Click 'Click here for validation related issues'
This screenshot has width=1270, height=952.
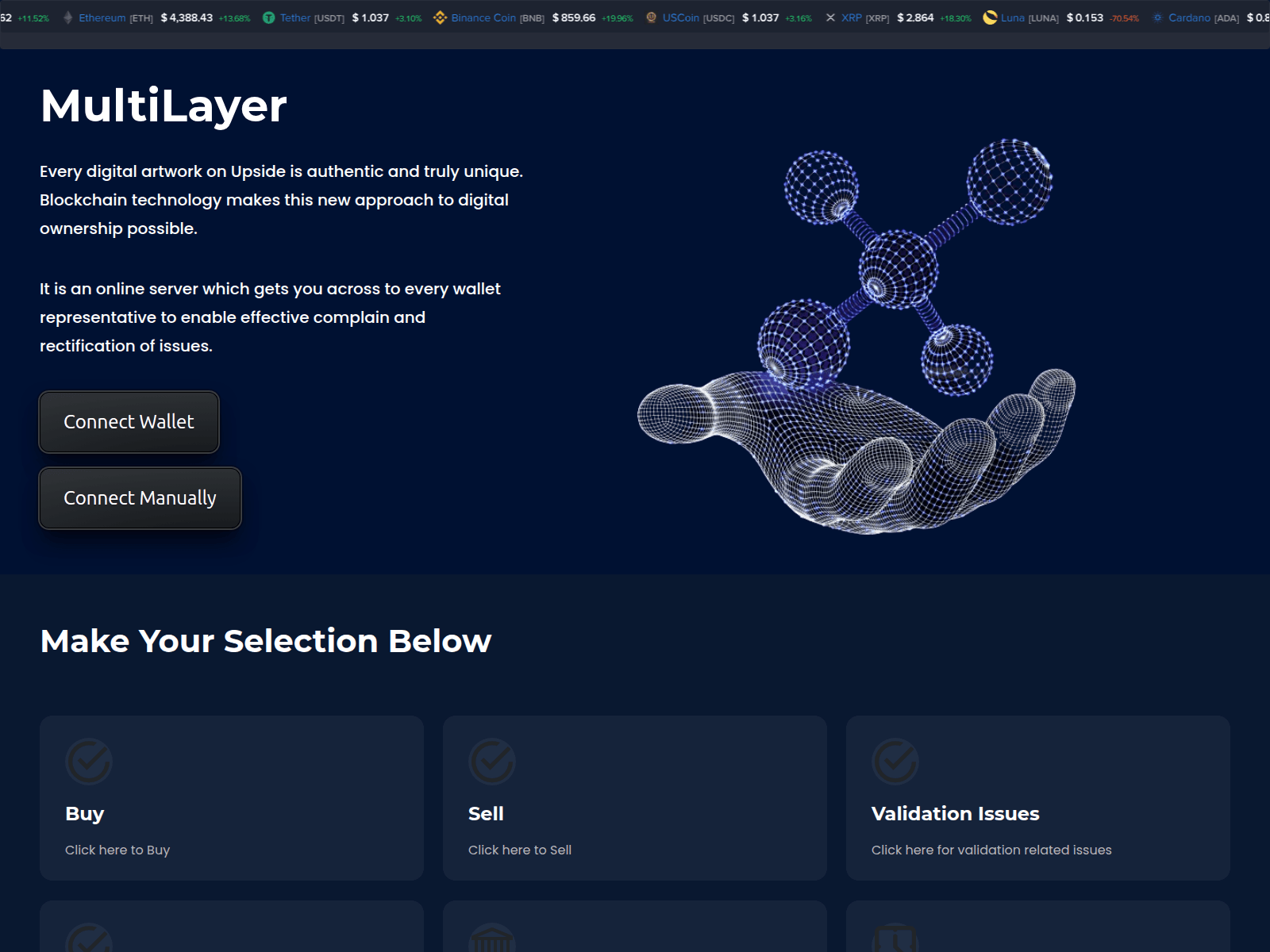(x=991, y=850)
